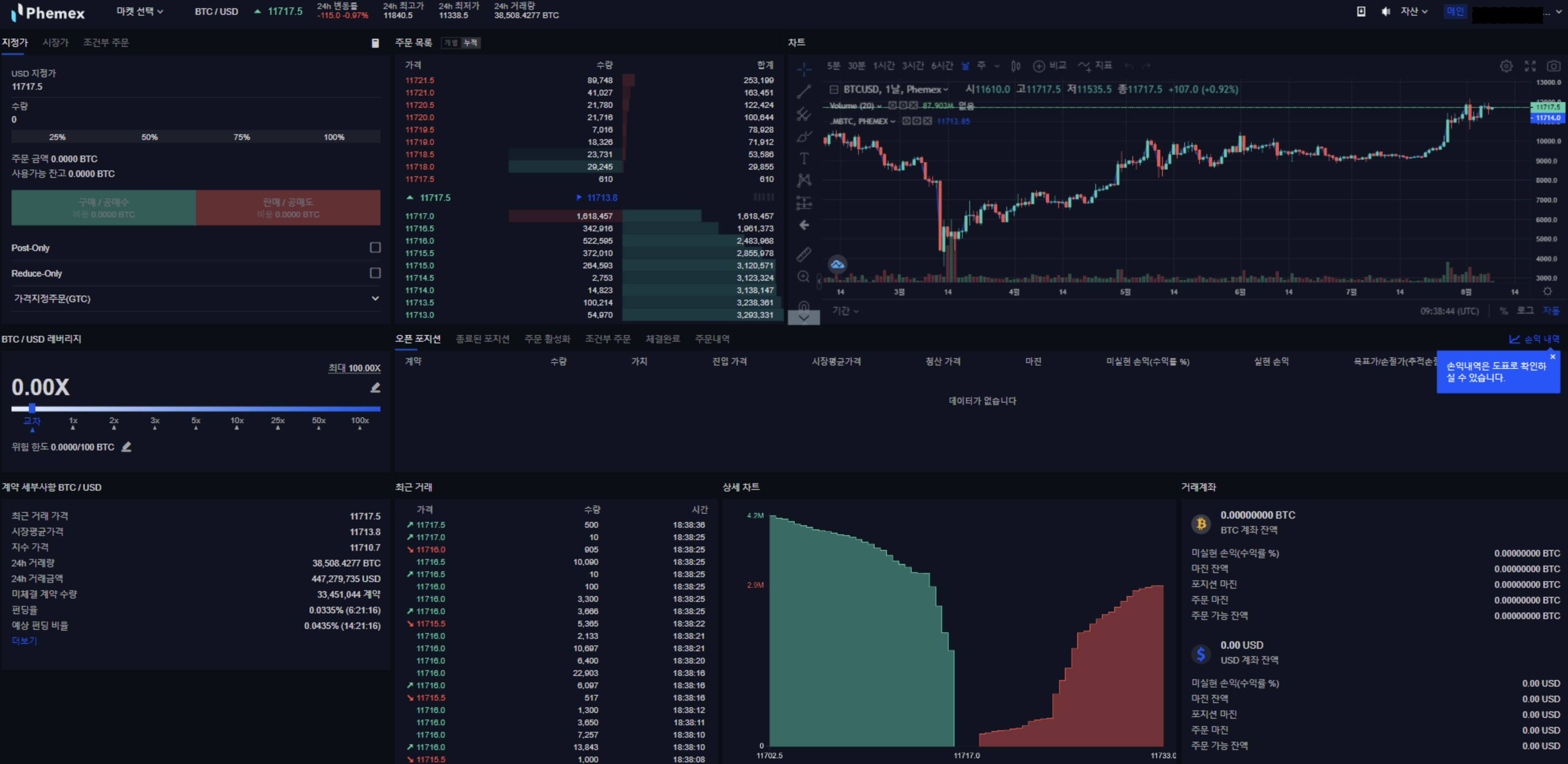Open candlestick chart style selector

[x=1016, y=66]
